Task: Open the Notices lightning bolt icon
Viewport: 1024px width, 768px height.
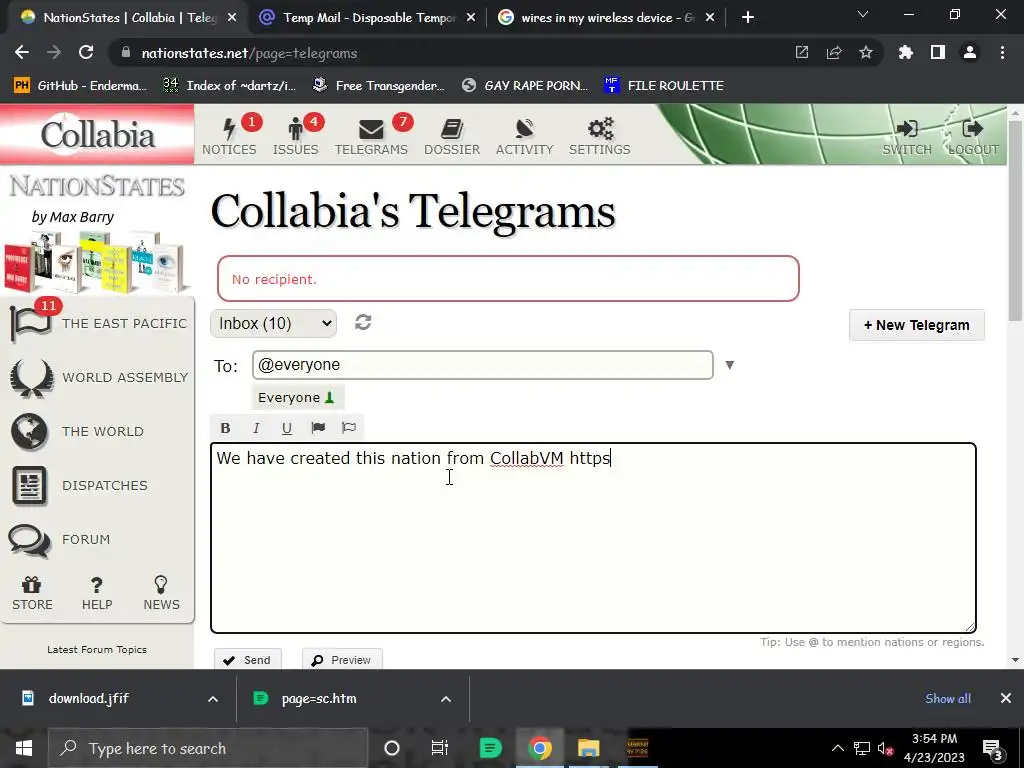Action: pyautogui.click(x=229, y=129)
